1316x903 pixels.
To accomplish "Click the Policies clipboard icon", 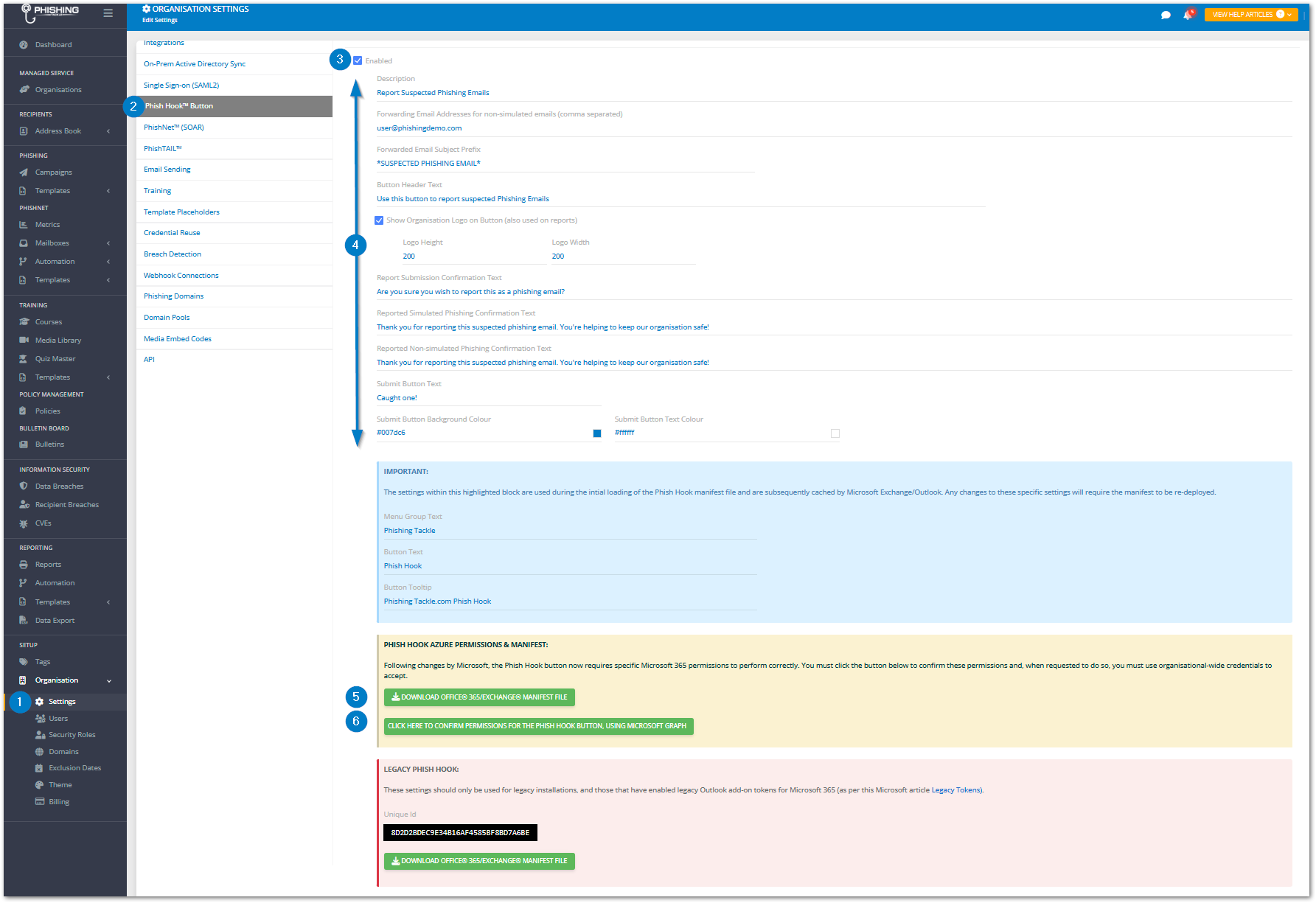I will point(24,411).
